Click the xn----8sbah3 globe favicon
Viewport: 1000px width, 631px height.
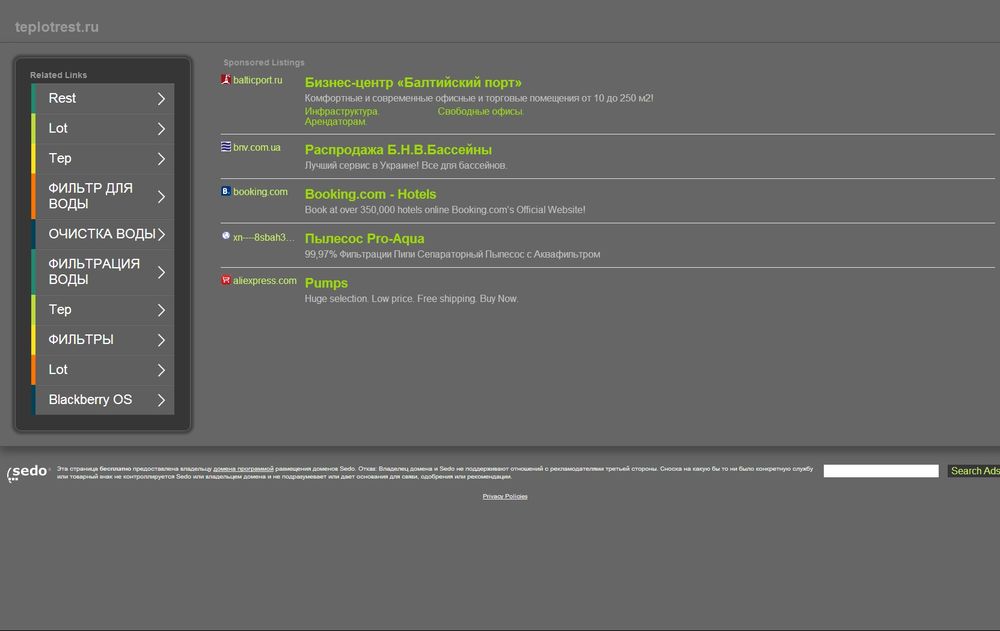coord(226,236)
